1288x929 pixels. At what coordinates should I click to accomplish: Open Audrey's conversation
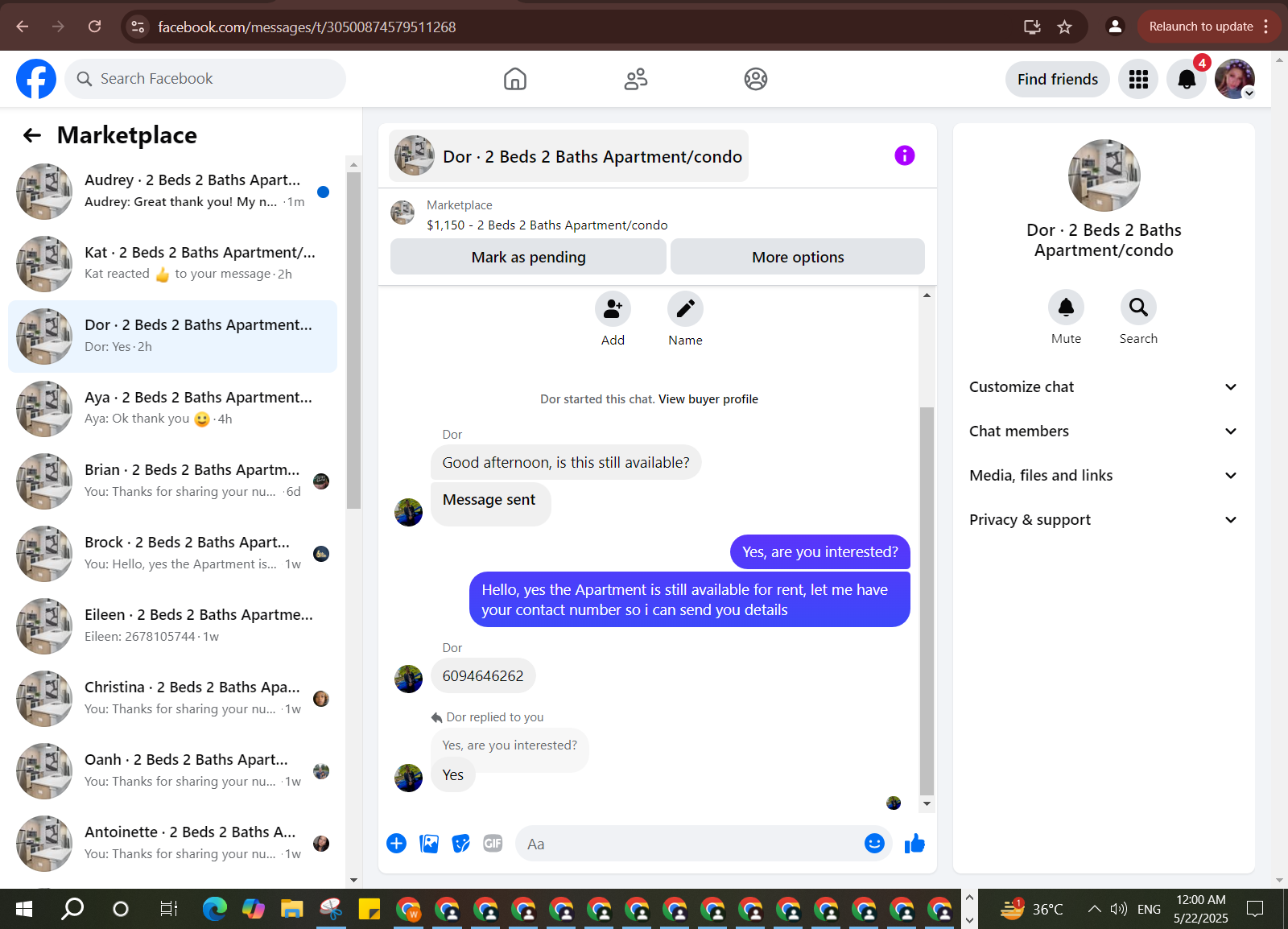[x=172, y=192]
